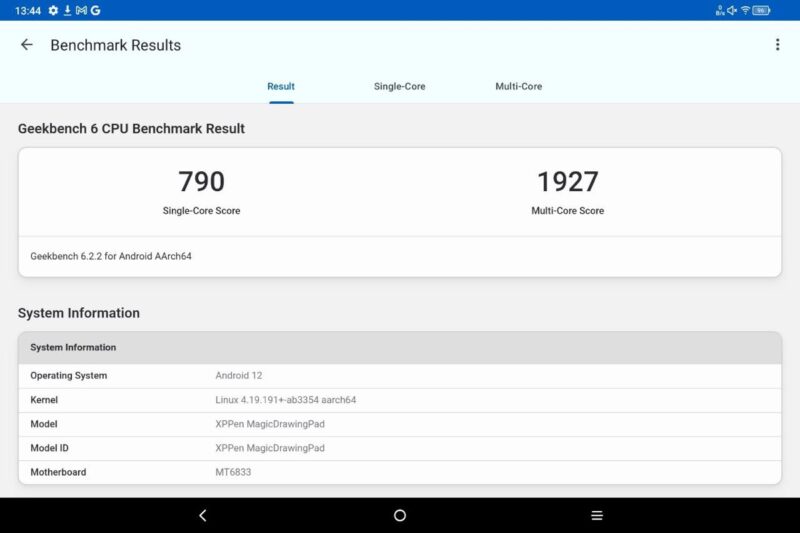
Task: Switch to the Multi-Core tab
Action: pos(518,87)
